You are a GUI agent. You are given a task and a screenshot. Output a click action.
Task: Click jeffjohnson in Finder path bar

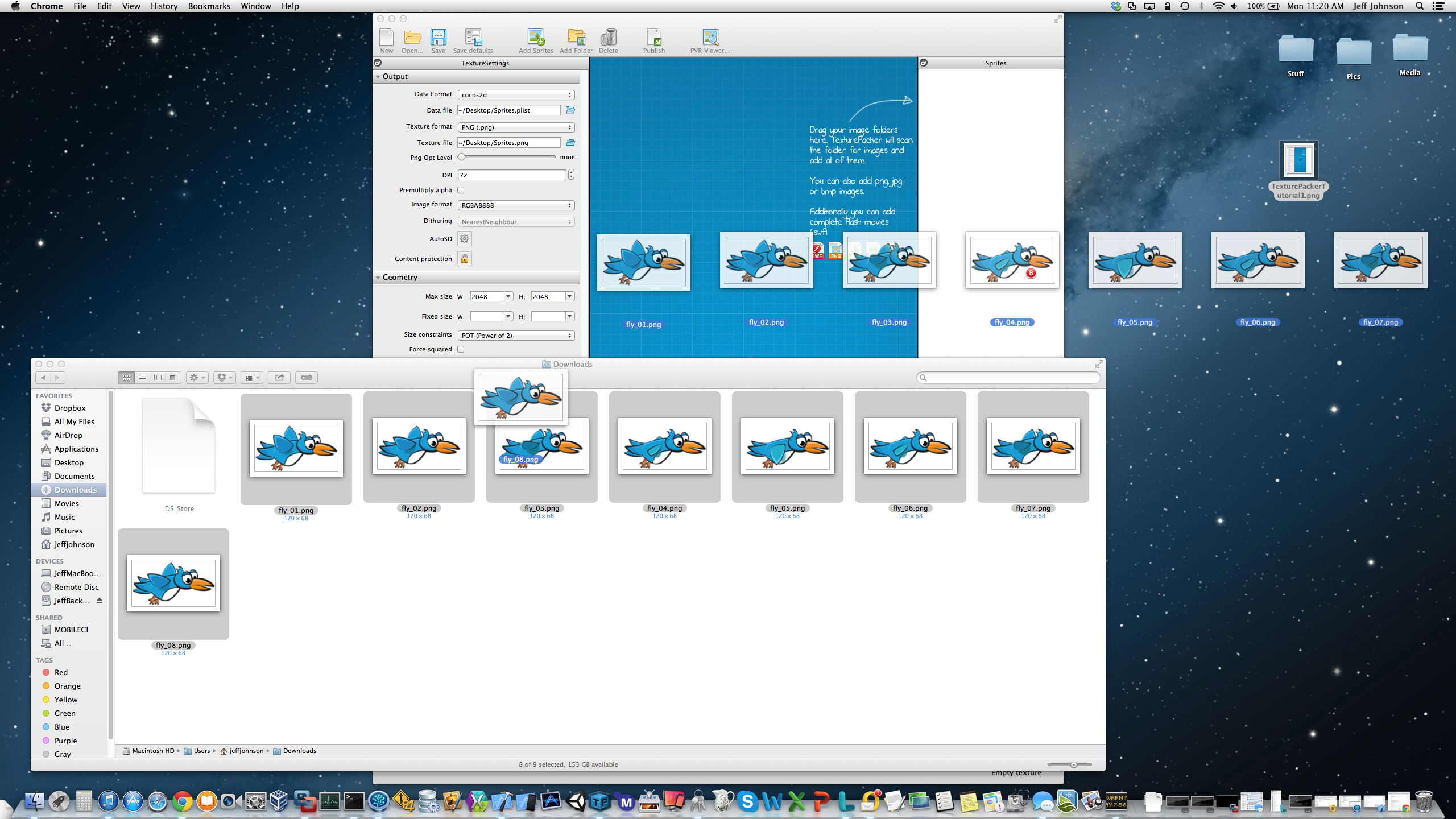point(242,751)
